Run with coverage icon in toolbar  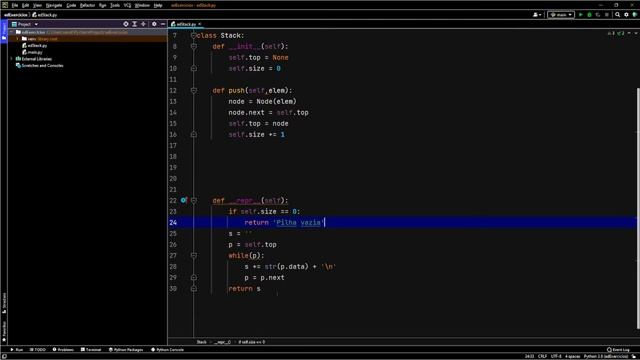pos(598,15)
